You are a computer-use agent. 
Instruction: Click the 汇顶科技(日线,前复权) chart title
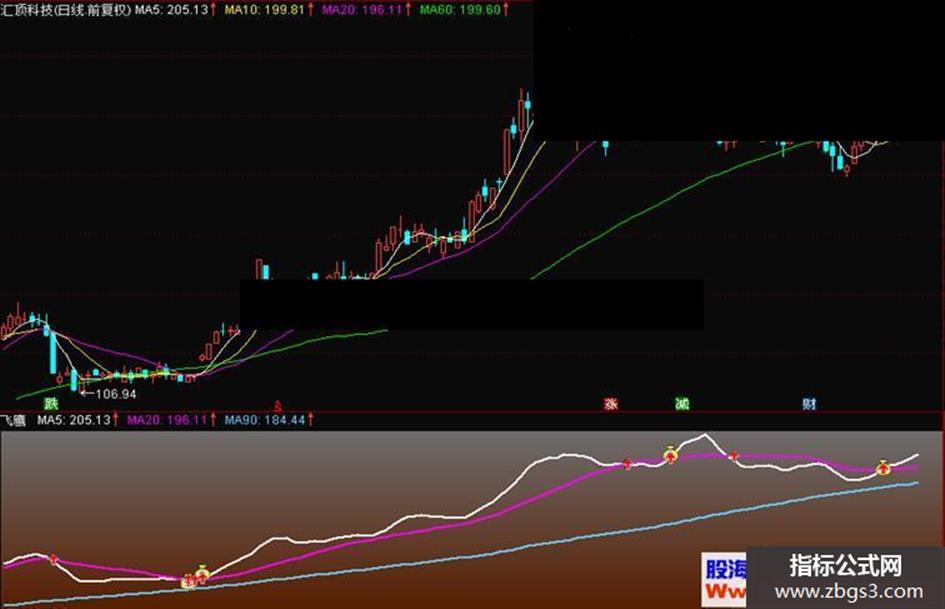point(65,10)
